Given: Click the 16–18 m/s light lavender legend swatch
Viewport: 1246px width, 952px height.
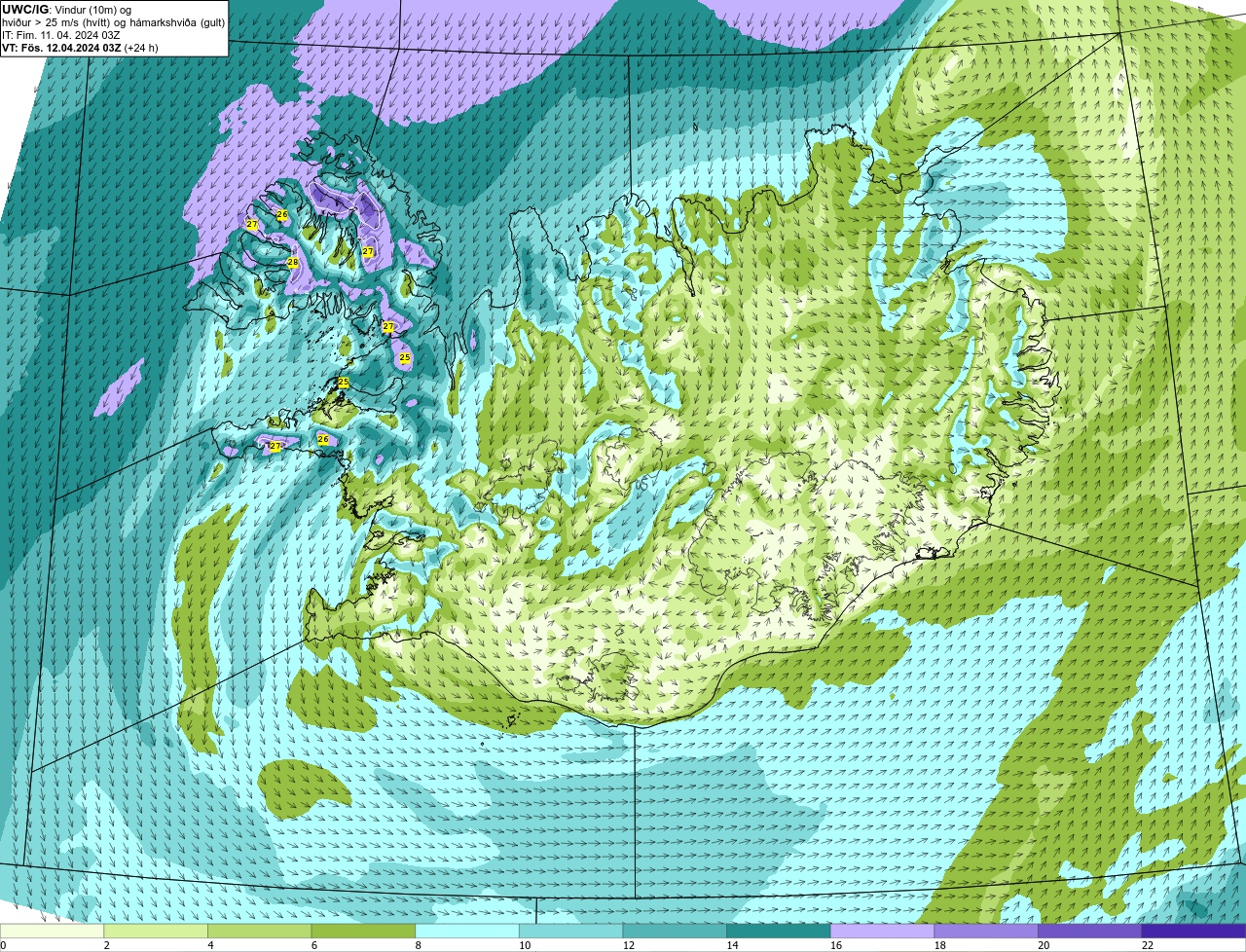Looking at the screenshot, I should pos(882,931).
